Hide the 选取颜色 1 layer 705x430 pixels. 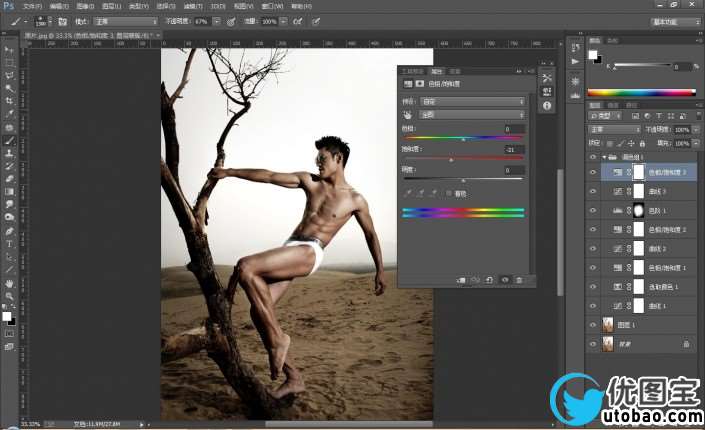click(593, 287)
